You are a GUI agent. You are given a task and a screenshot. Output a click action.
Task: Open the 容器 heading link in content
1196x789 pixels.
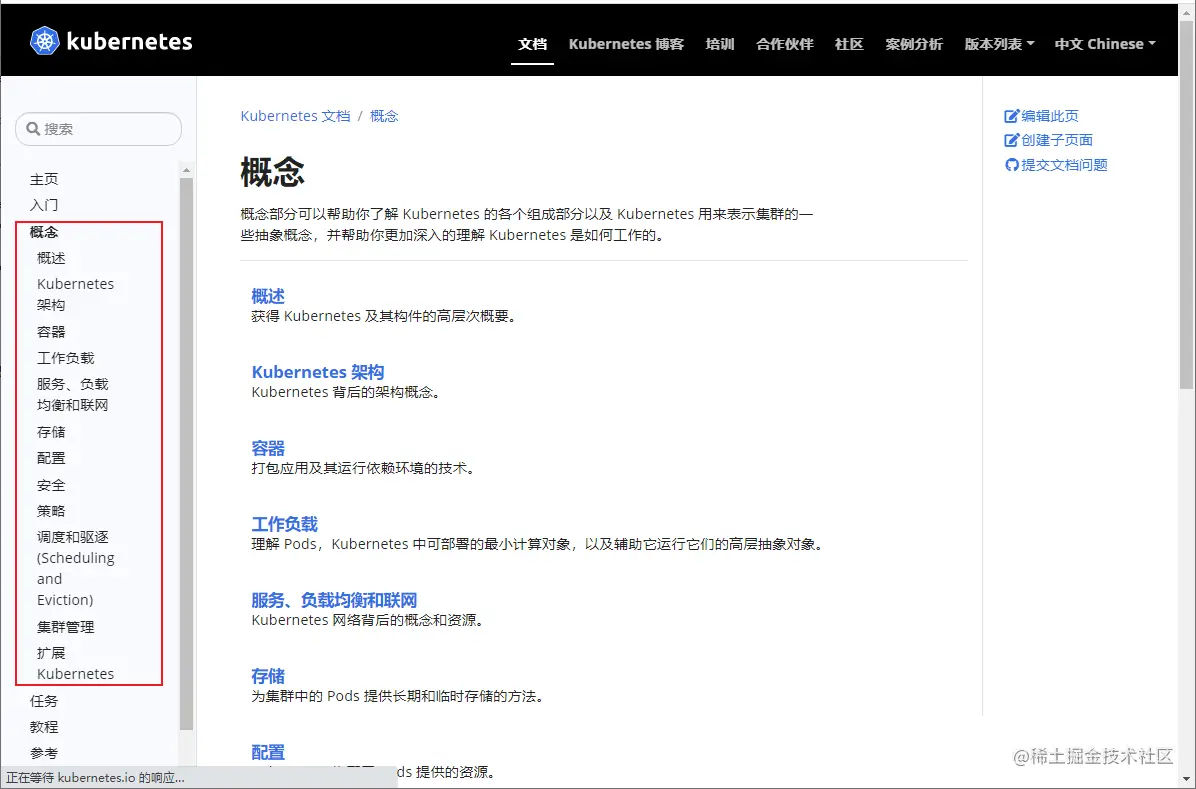268,448
